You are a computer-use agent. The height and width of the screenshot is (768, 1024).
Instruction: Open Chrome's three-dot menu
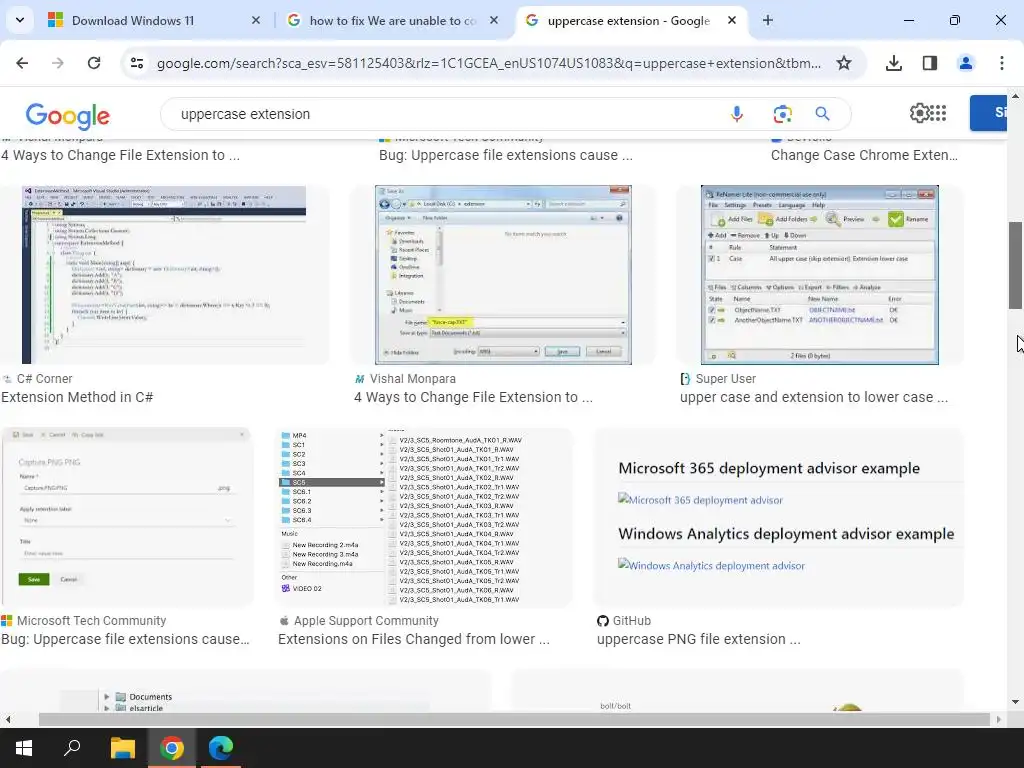pos(1002,63)
